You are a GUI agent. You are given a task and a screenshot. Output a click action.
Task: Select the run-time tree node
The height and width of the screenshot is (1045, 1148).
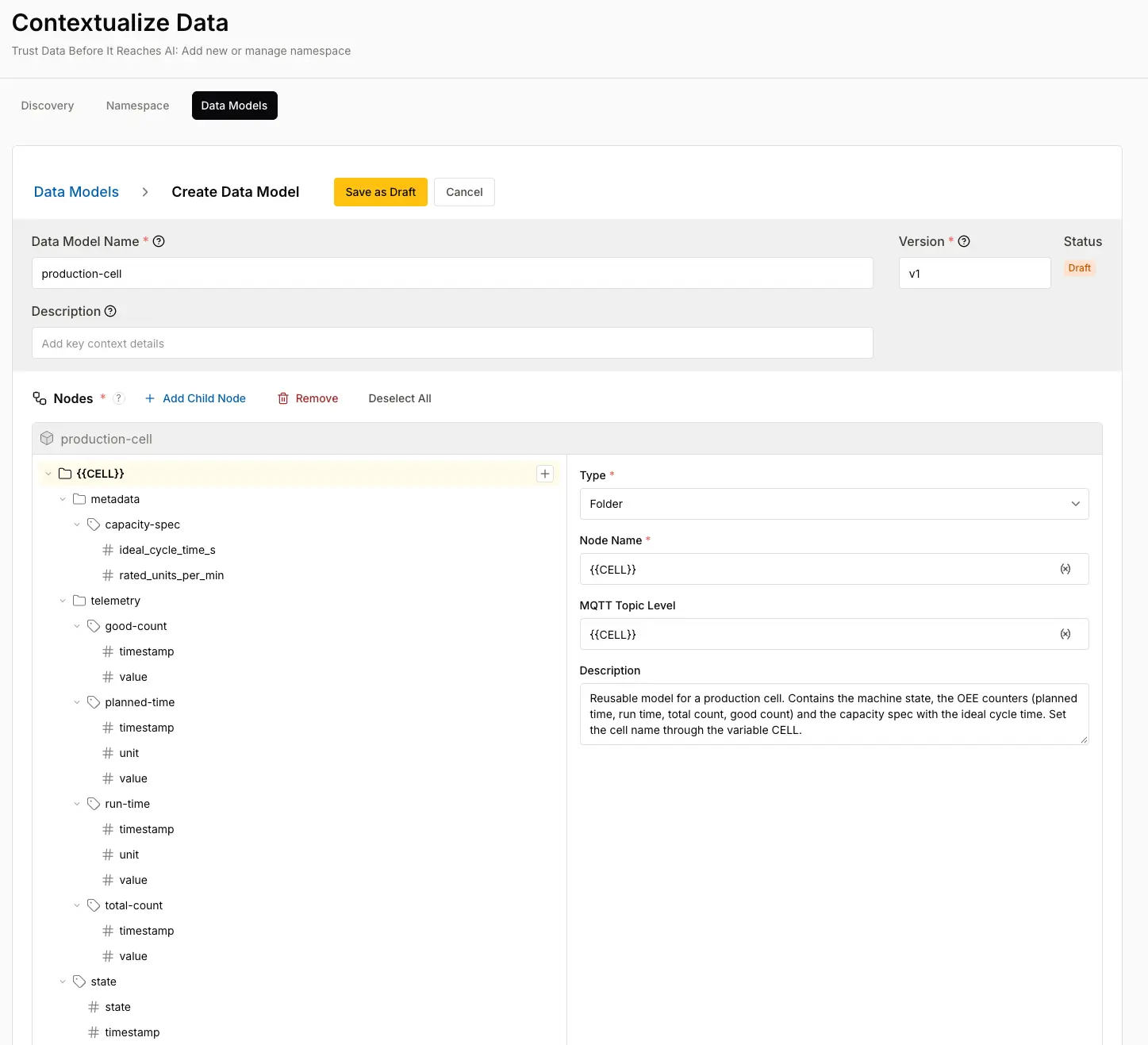(x=128, y=804)
